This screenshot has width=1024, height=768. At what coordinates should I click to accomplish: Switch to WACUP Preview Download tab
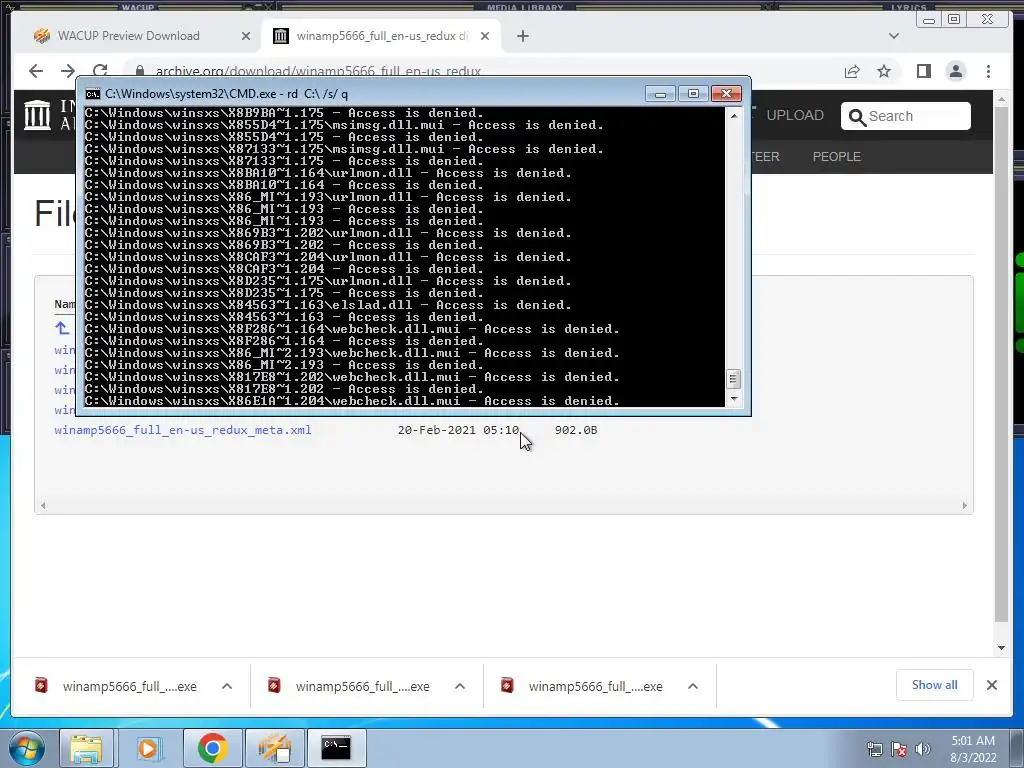coord(128,36)
